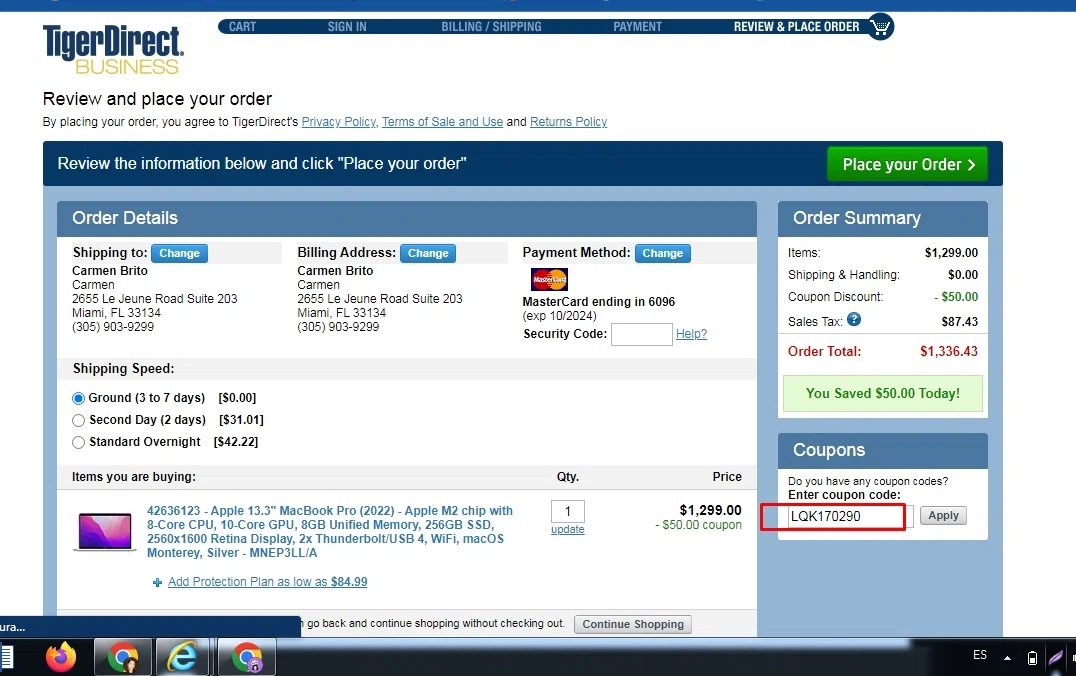Apply the coupon code

coord(943,515)
